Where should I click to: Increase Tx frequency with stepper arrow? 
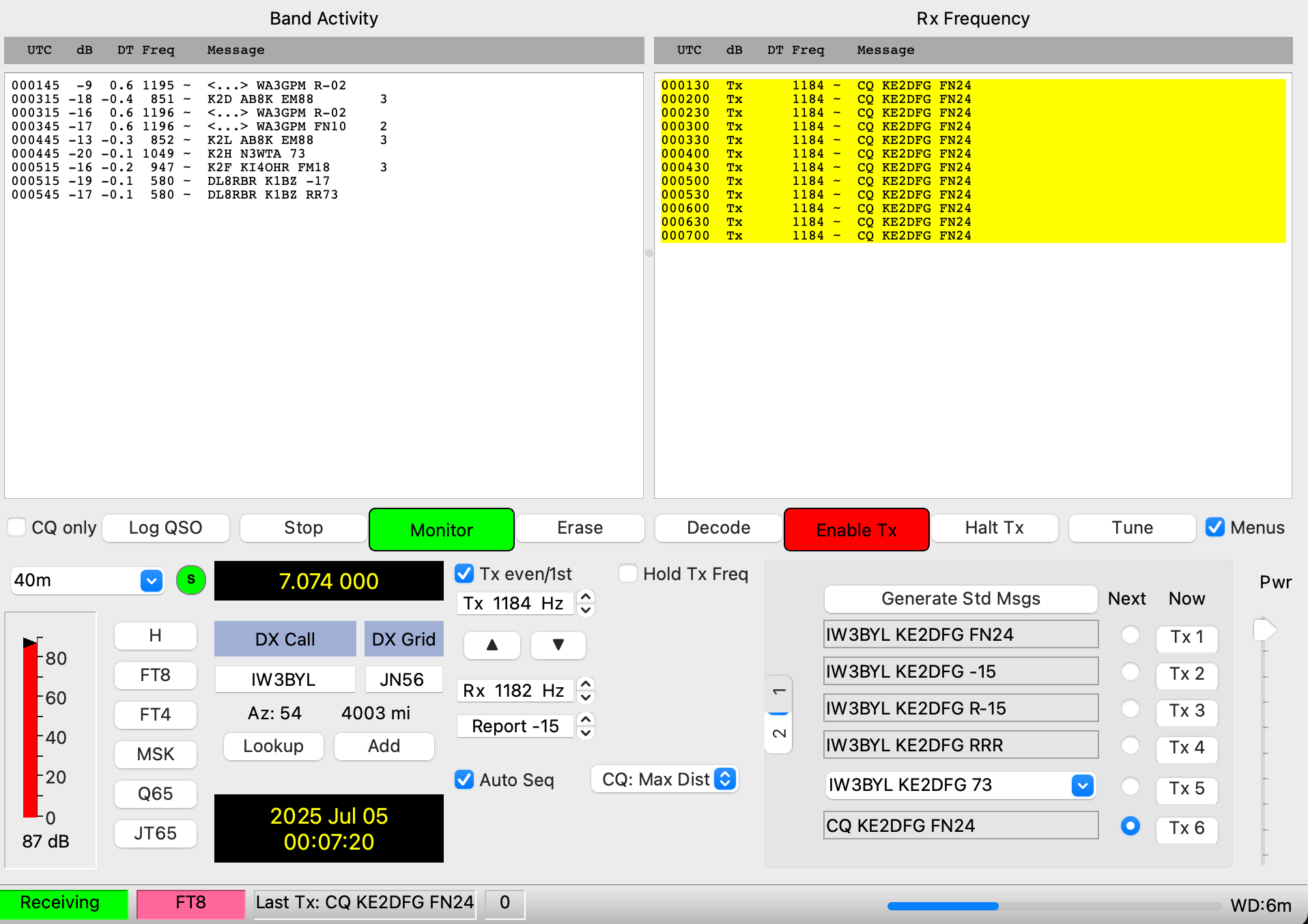[x=586, y=597]
